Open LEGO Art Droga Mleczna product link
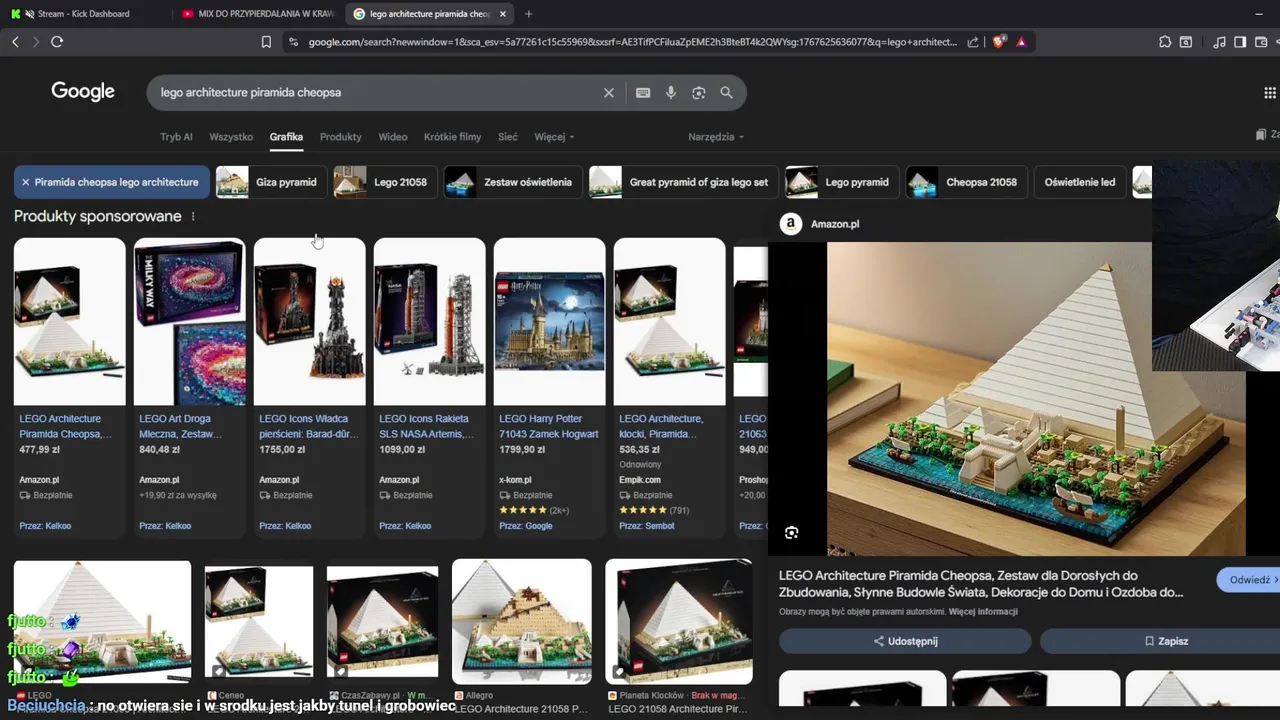1280x720 pixels. click(x=181, y=426)
